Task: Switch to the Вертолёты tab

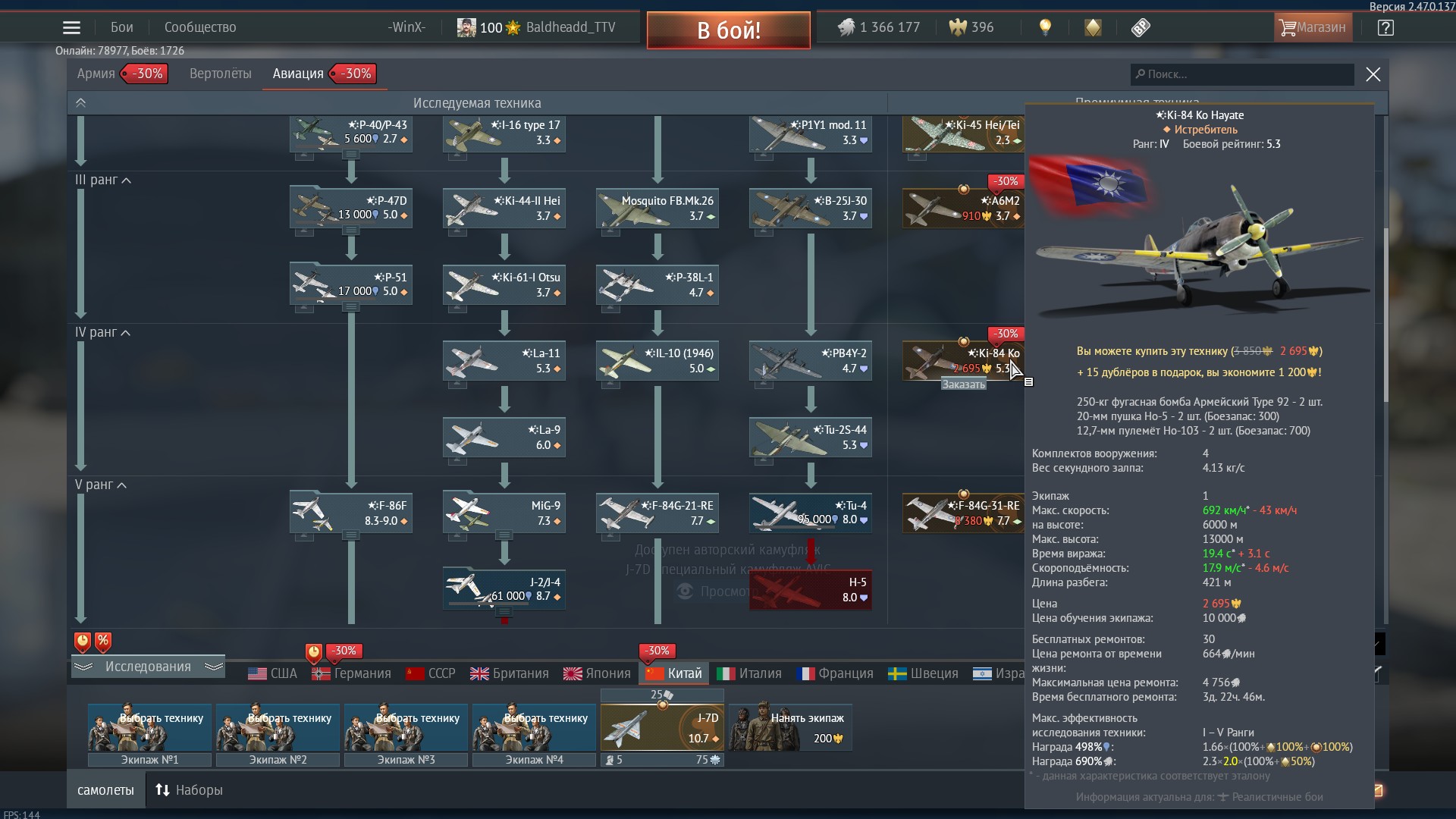Action: 220,74
